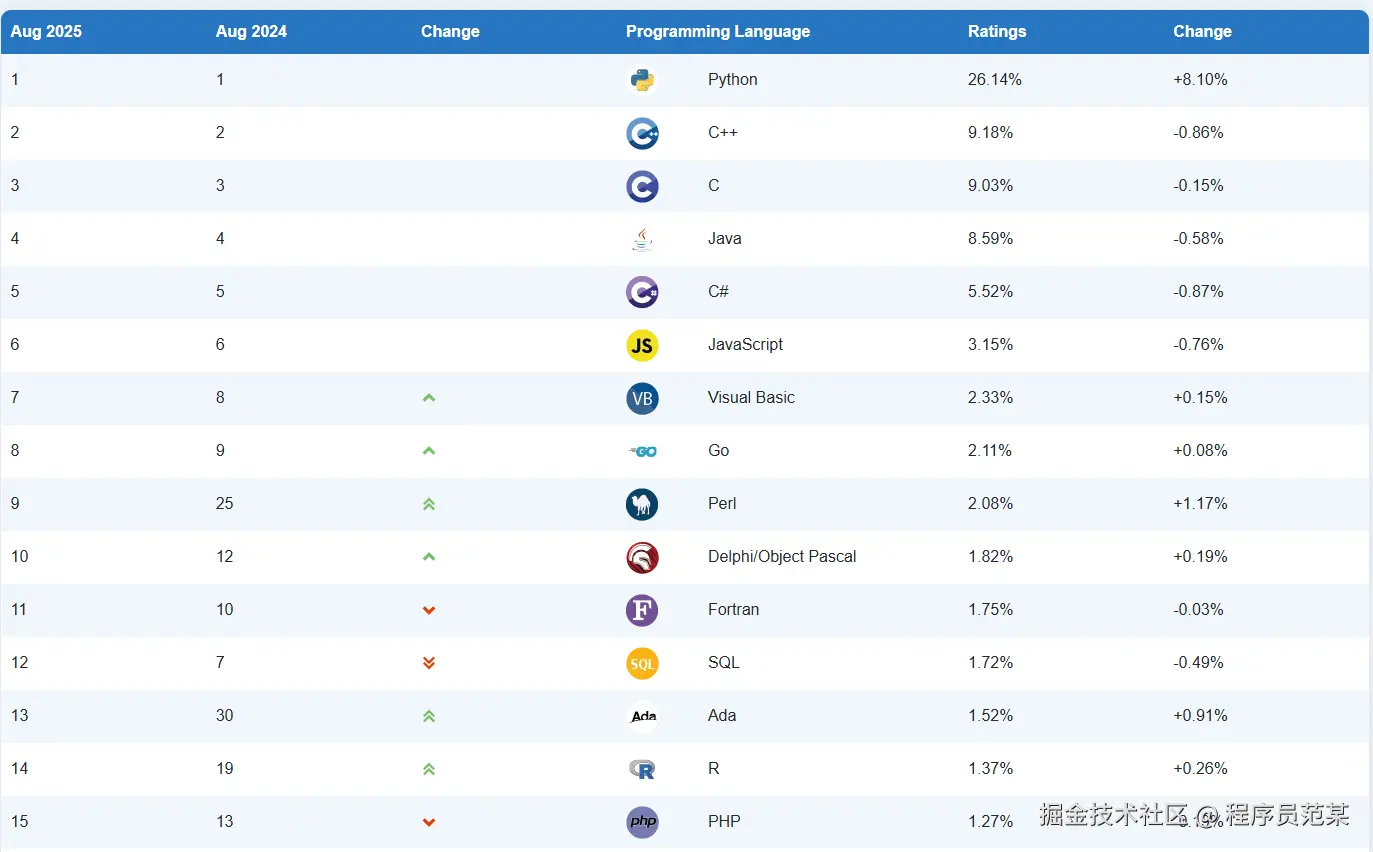Click the C++ language logo

pyautogui.click(x=642, y=133)
